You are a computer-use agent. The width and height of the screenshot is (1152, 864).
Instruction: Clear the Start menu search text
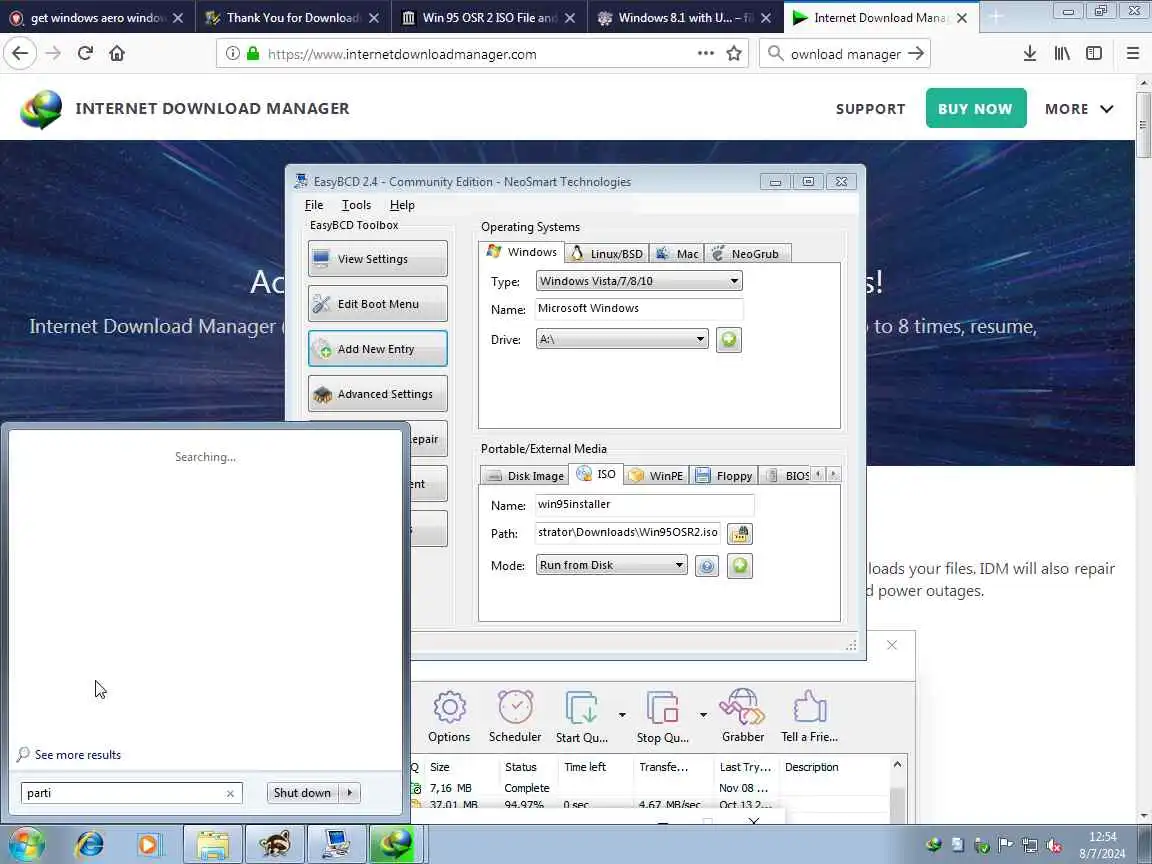(230, 793)
